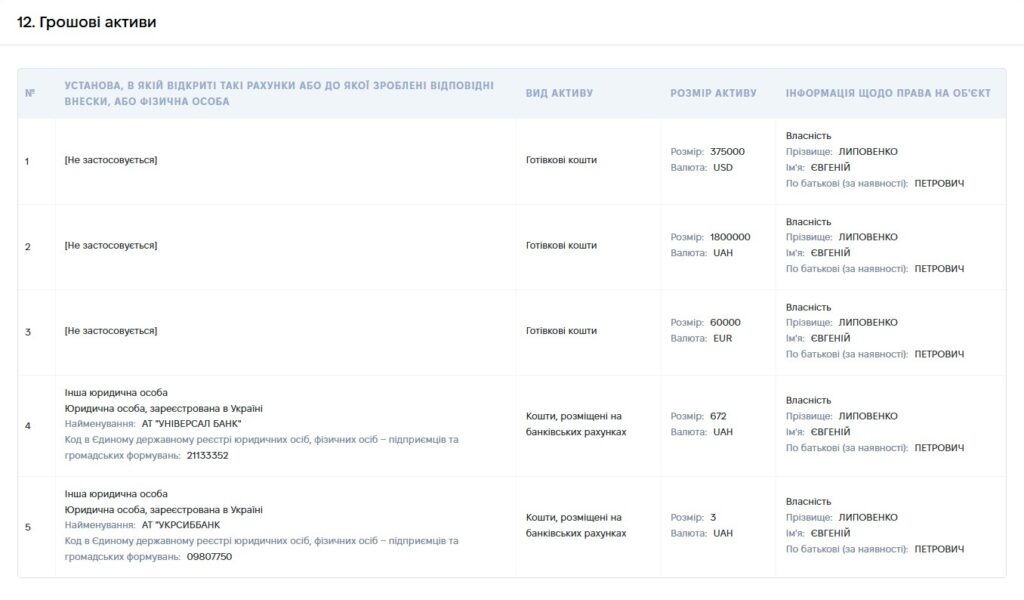Select the registry code 09807750
Screen dimensions: 1024x600
coord(209,557)
